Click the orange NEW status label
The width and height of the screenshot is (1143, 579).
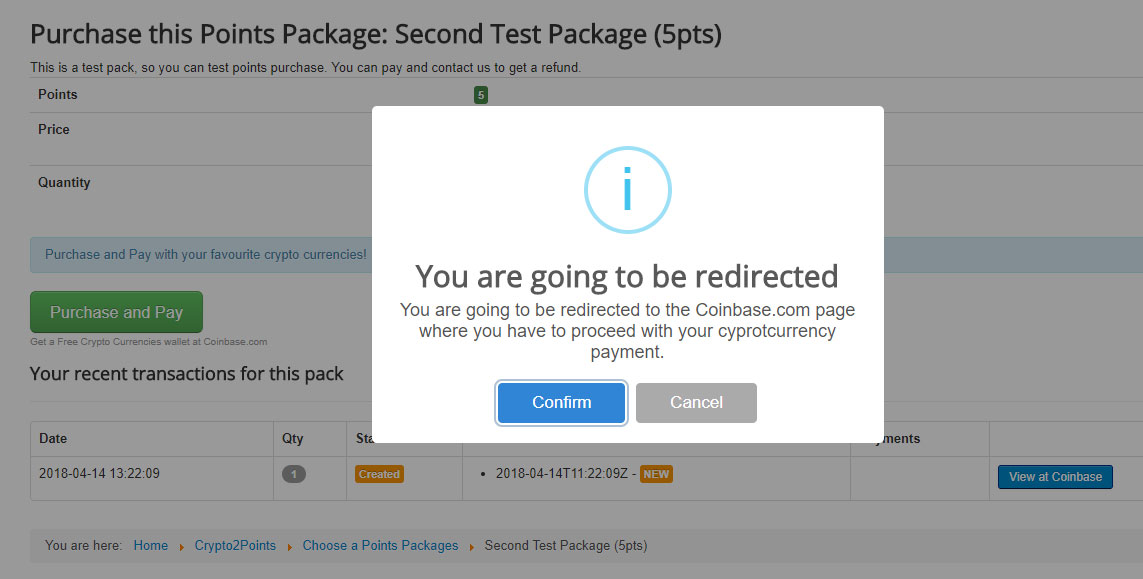[x=656, y=474]
